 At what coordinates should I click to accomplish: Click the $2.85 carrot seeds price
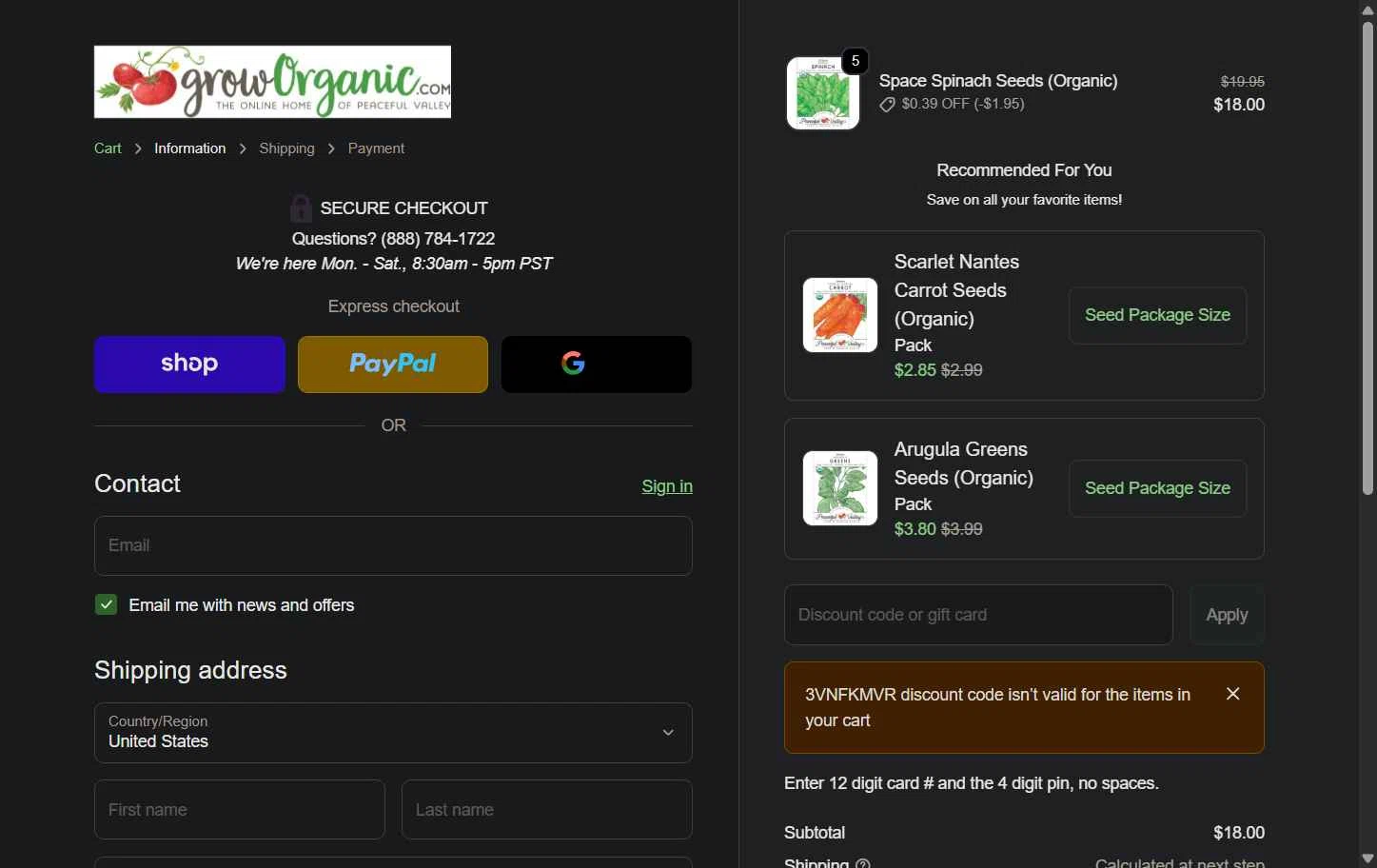[915, 370]
